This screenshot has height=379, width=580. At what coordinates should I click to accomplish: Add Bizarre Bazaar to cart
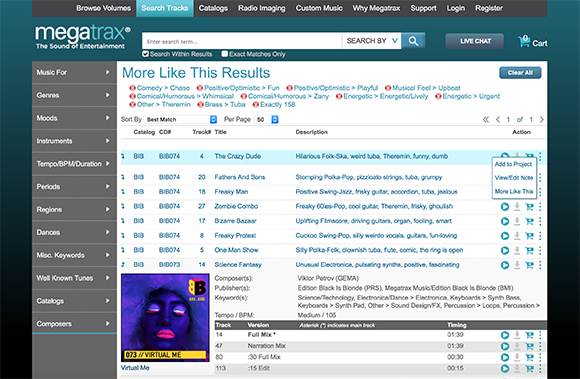(x=529, y=221)
